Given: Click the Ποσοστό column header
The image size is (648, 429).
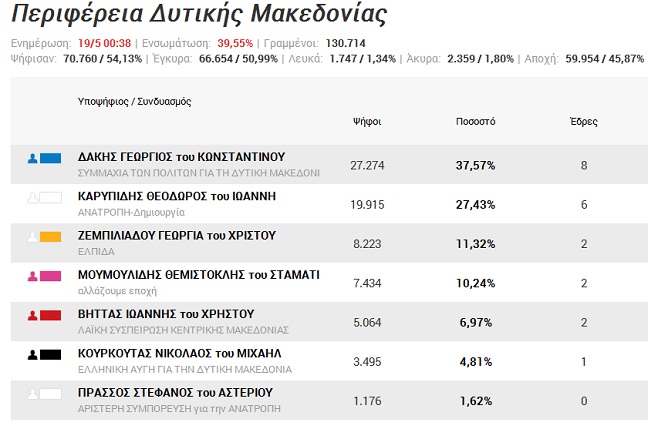Looking at the screenshot, I should 474,121.
